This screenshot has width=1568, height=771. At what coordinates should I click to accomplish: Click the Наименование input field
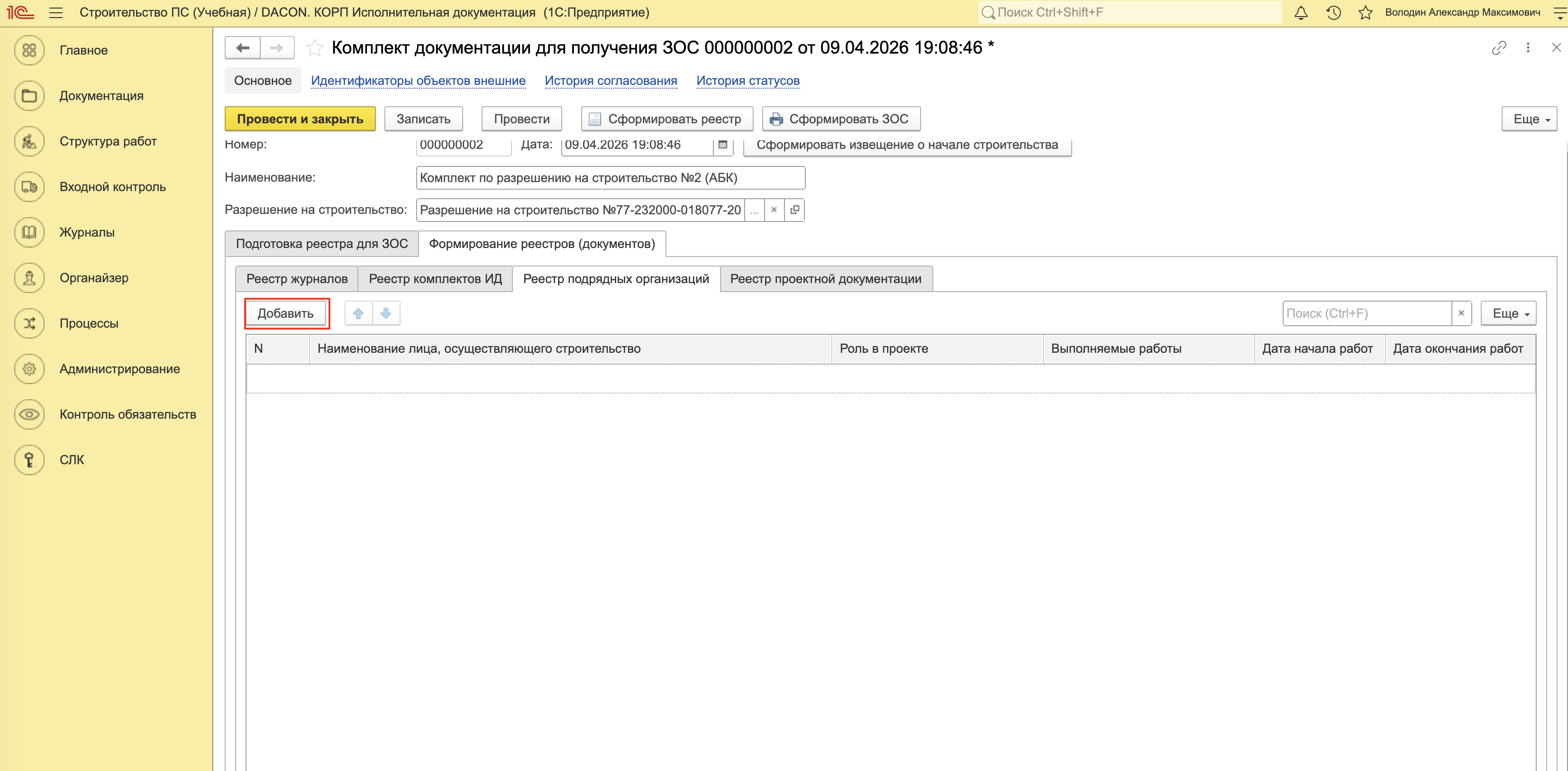[610, 178]
